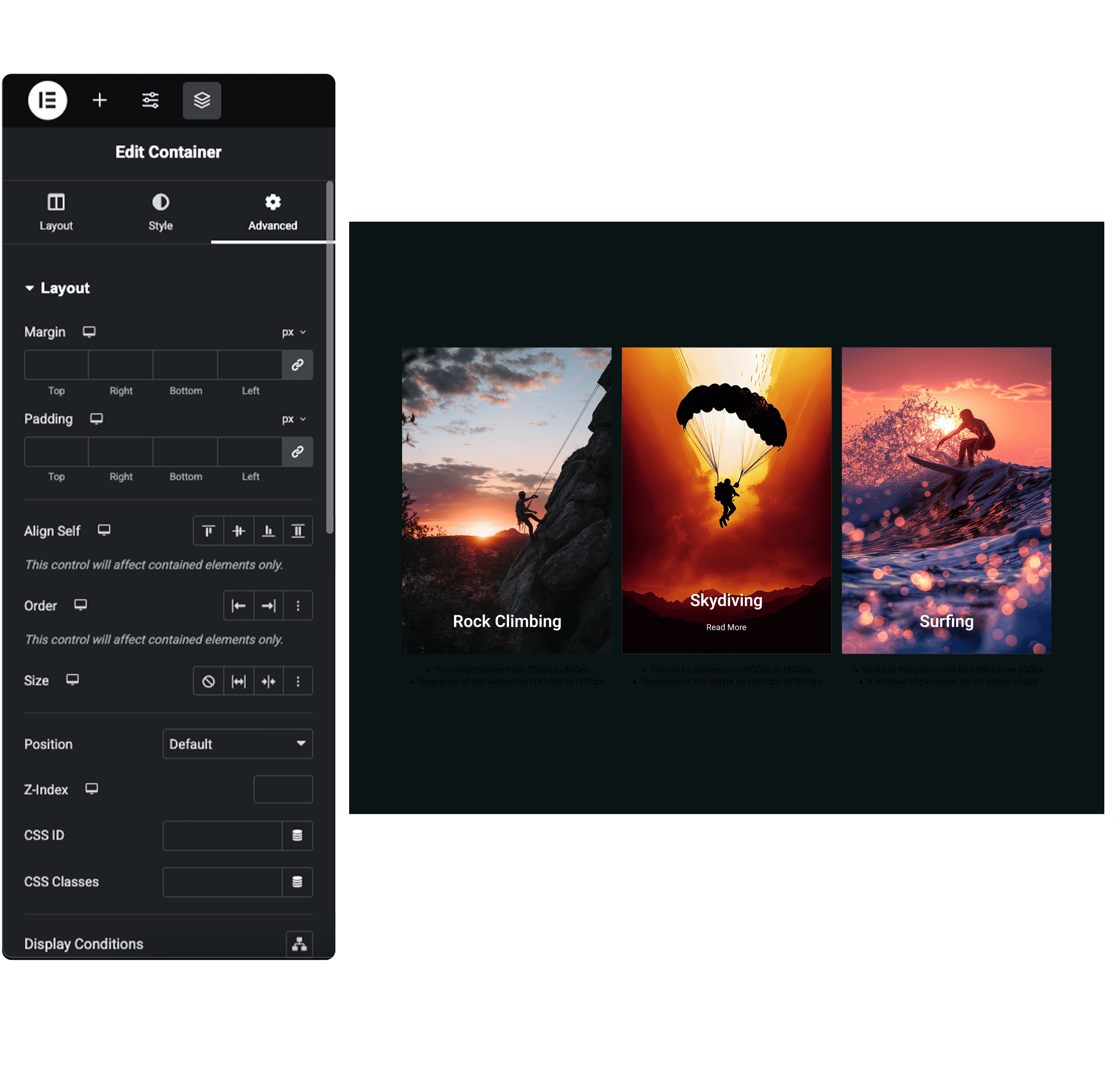This screenshot has width=1120, height=1073.
Task: Click Read More on Skydiving card
Action: [x=726, y=627]
